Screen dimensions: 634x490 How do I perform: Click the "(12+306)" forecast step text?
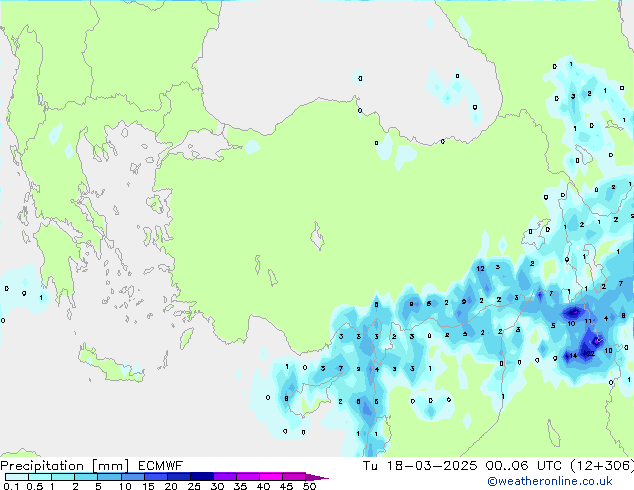602,466
